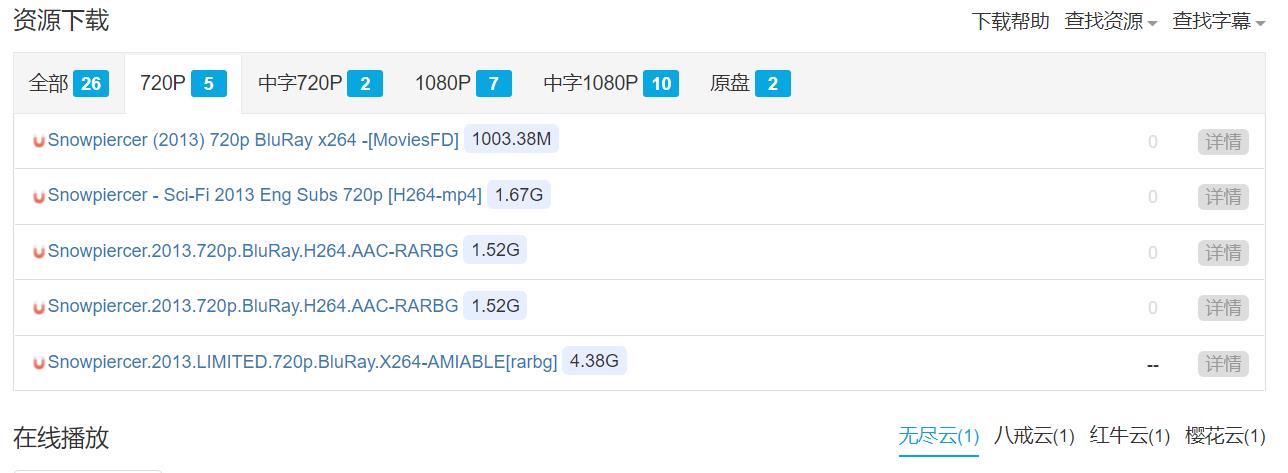
Task: Select 樱花云(1) playback source
Action: [x=1225, y=436]
